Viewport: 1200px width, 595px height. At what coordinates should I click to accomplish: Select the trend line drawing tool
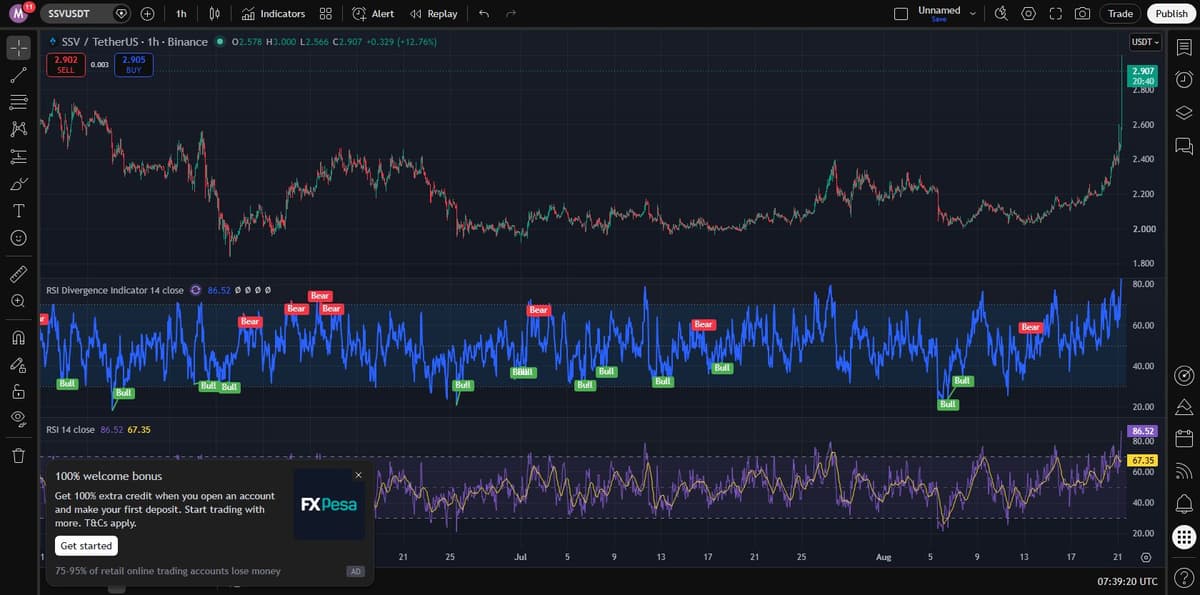pyautogui.click(x=18, y=75)
